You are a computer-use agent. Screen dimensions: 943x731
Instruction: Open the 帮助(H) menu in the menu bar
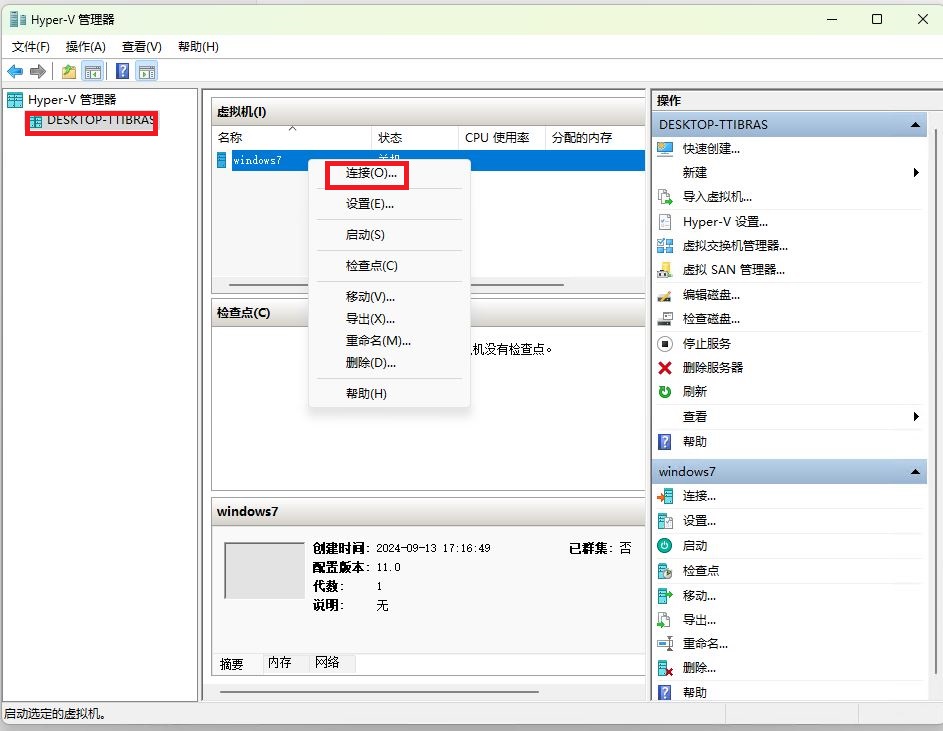(198, 46)
